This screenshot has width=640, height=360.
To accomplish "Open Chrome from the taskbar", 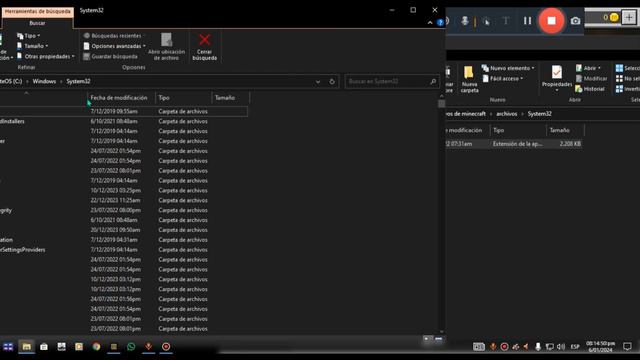I will pyautogui.click(x=96, y=347).
